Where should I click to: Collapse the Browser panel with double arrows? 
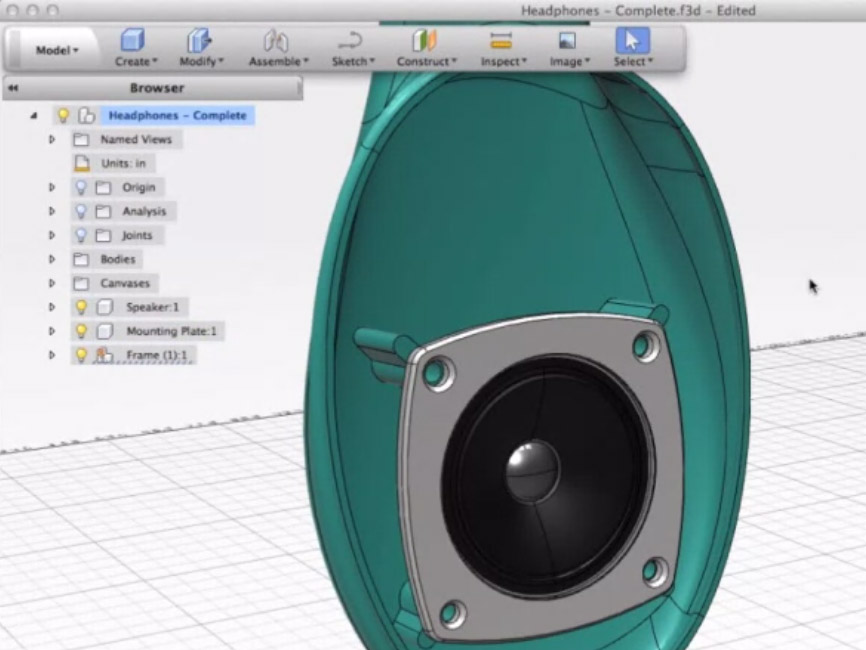click(x=13, y=88)
